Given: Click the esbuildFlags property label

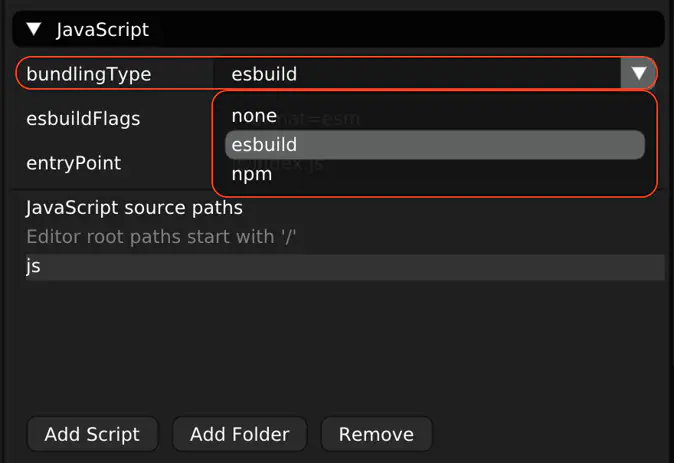Looking at the screenshot, I should [x=83, y=119].
